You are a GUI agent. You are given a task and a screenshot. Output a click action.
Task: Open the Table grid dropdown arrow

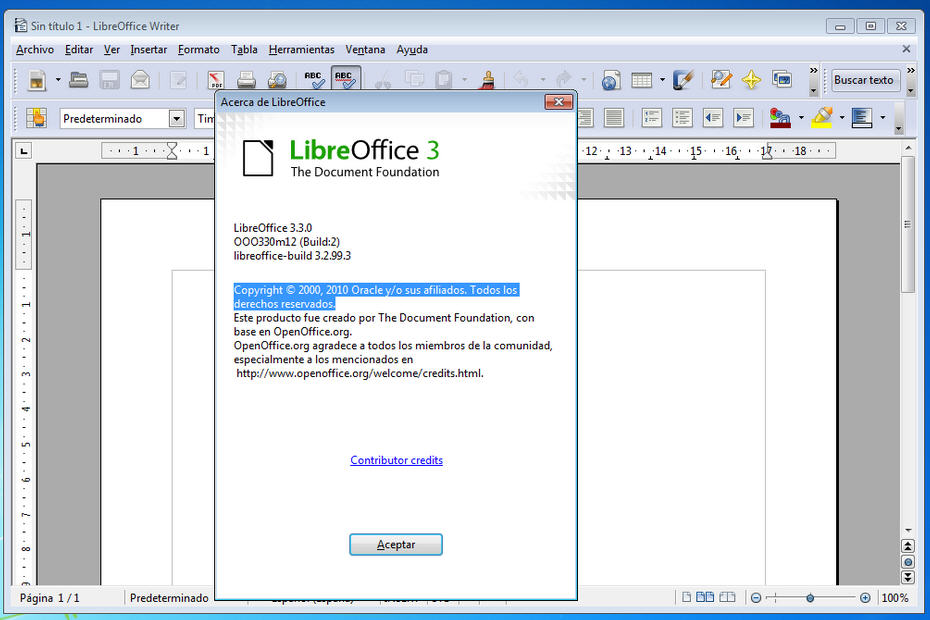pos(663,80)
